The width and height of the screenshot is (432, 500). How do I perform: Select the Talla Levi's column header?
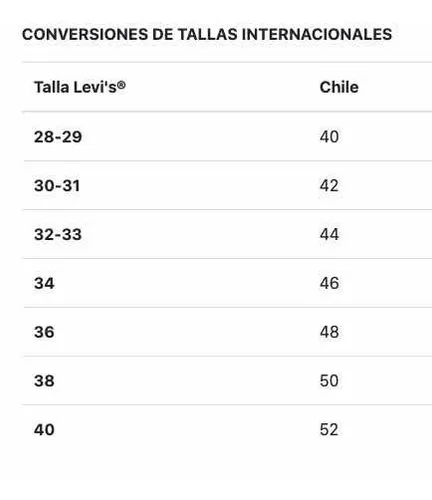click(80, 87)
